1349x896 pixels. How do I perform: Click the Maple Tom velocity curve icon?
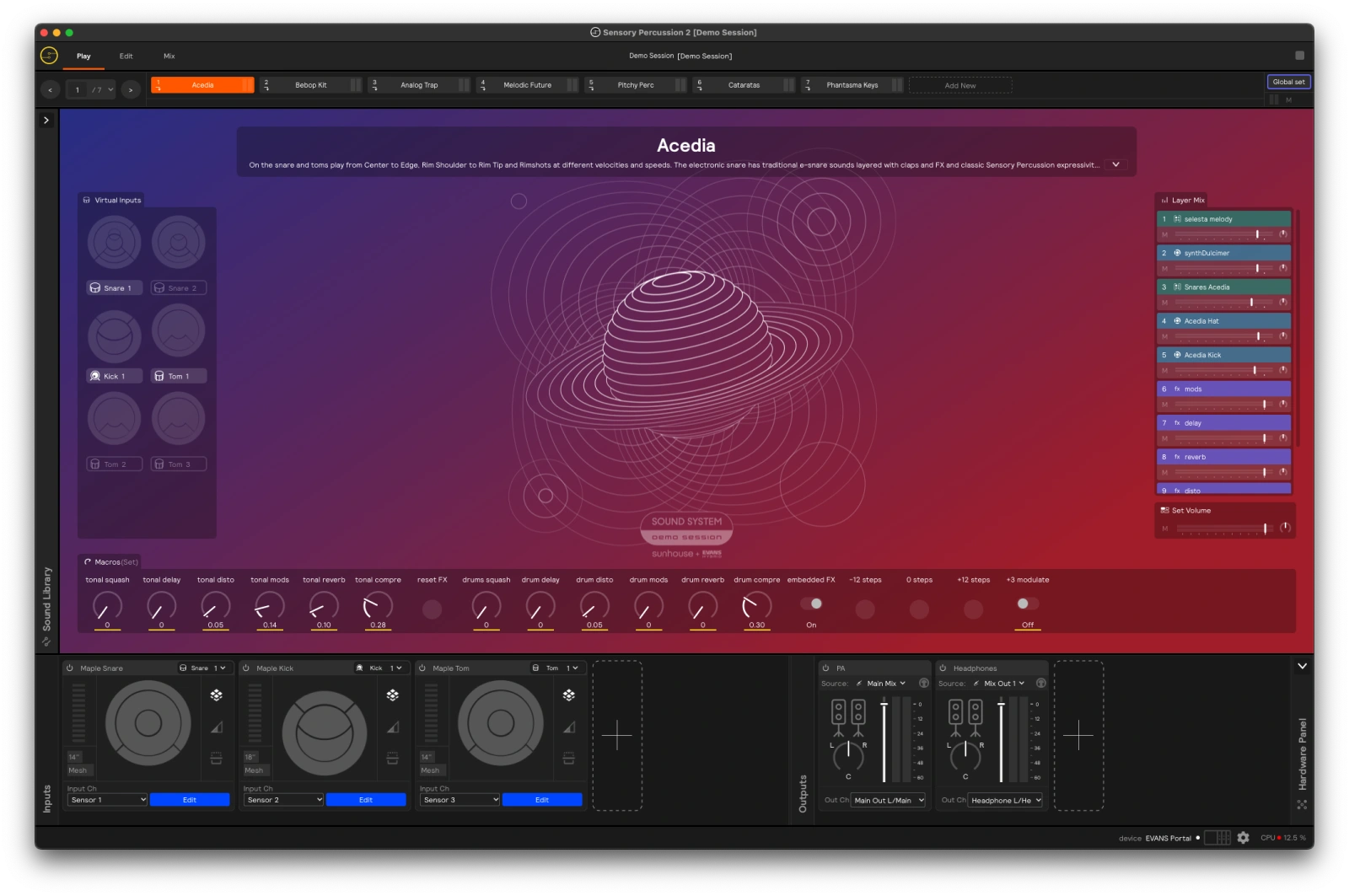point(569,727)
